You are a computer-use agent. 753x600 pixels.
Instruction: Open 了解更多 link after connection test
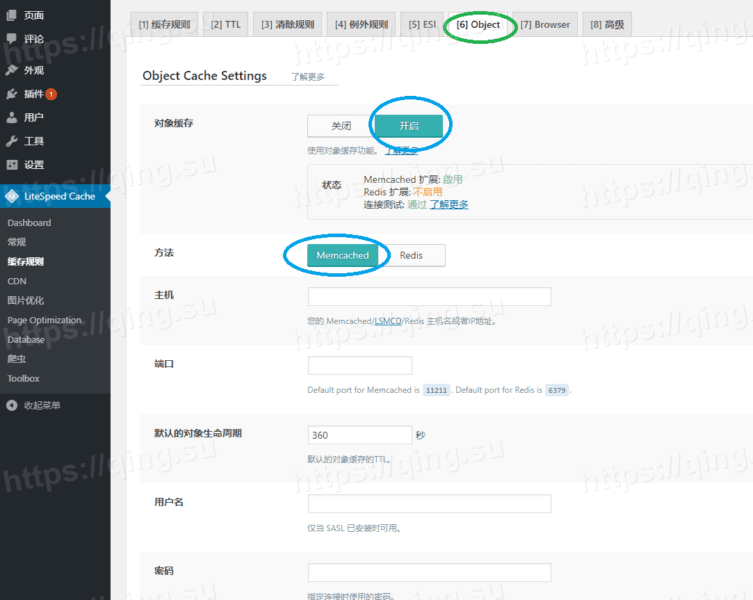click(449, 205)
